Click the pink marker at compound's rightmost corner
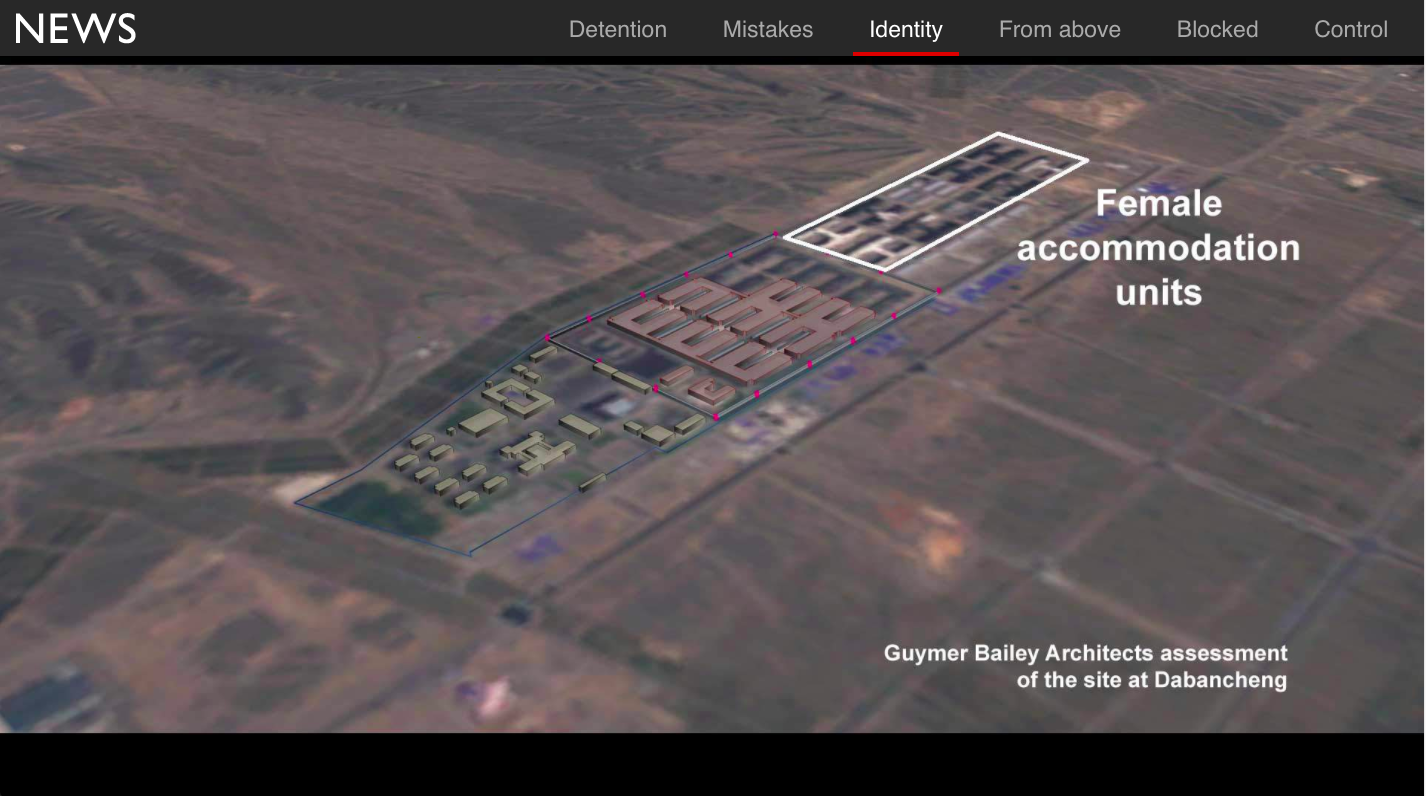 coord(939,291)
